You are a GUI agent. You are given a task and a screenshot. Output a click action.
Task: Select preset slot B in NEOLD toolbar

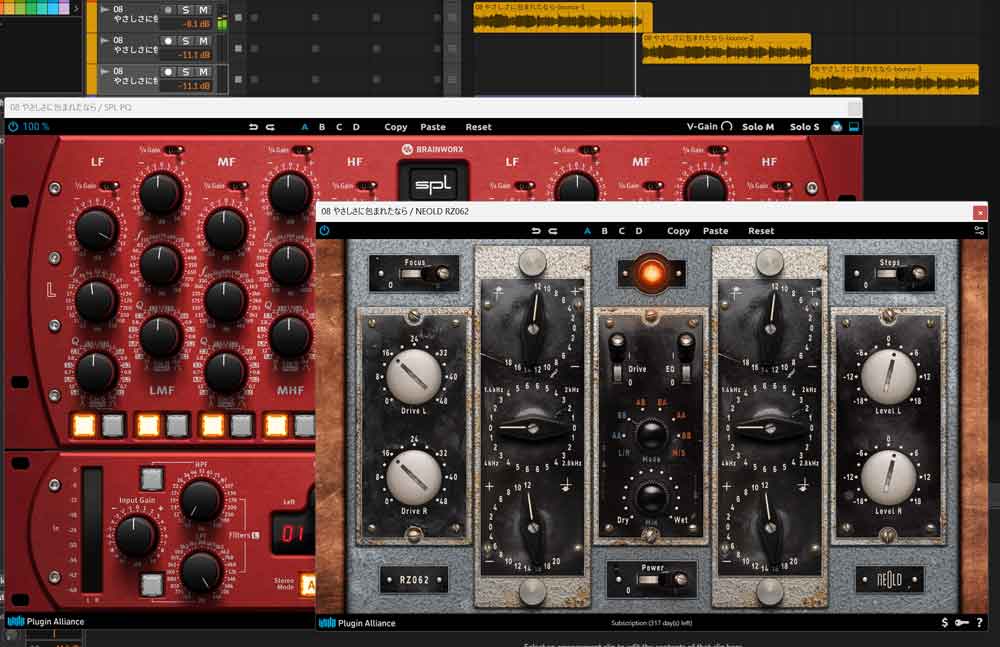[604, 231]
